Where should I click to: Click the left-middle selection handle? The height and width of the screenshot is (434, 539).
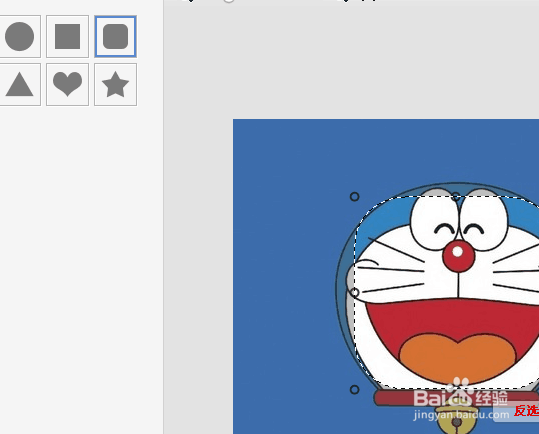[x=354, y=293]
